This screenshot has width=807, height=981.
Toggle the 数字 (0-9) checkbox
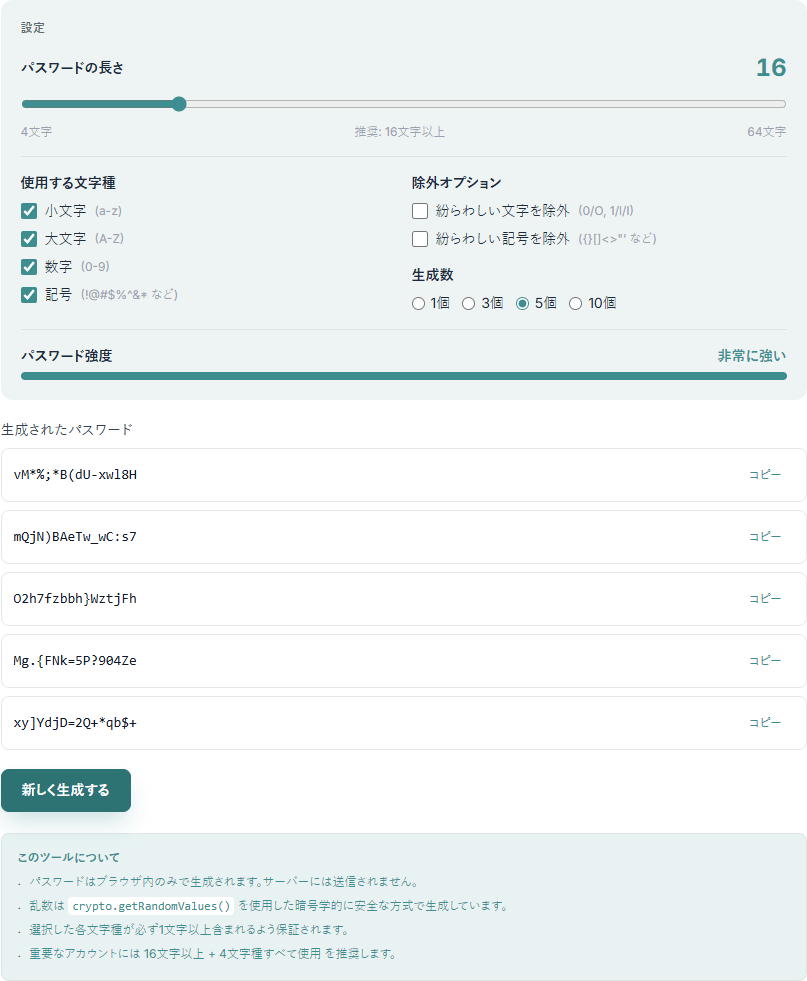click(x=29, y=267)
